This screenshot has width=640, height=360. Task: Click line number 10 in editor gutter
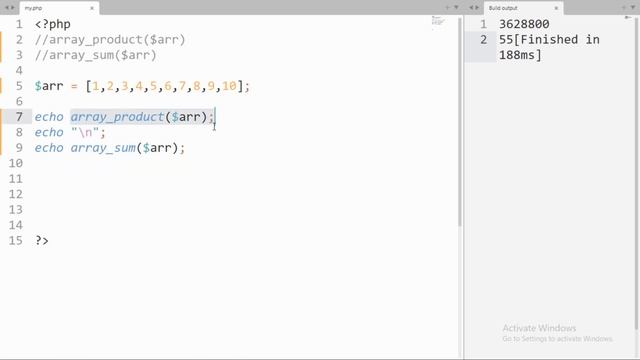click(16, 163)
